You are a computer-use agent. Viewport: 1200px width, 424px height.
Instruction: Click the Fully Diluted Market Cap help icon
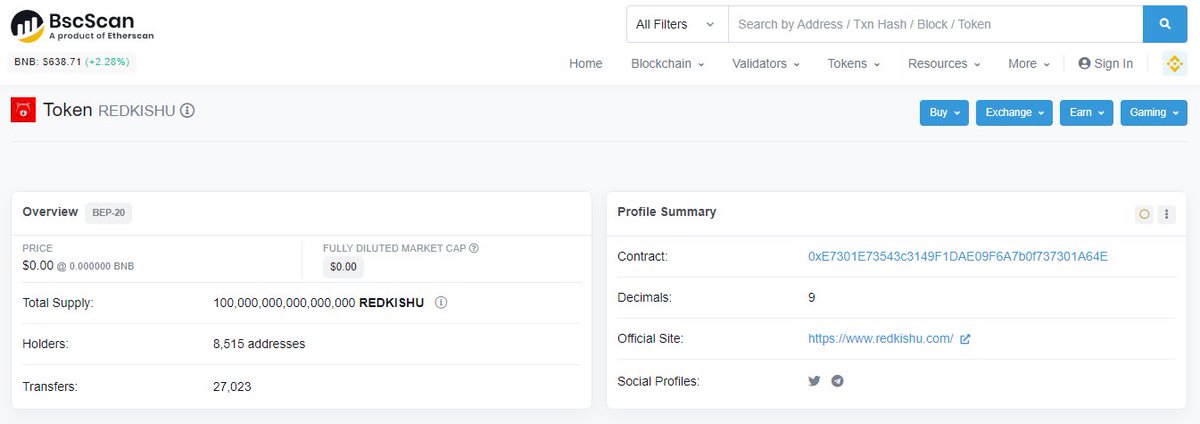coord(474,248)
